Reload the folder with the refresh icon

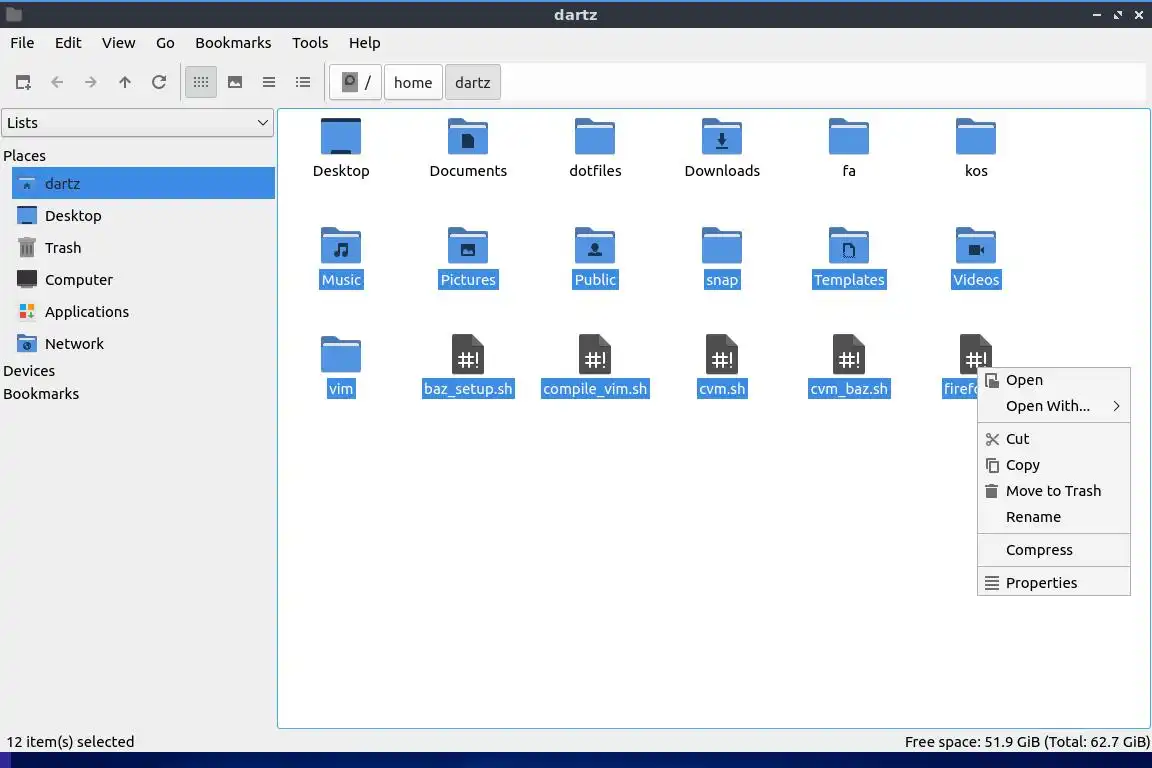(x=159, y=82)
